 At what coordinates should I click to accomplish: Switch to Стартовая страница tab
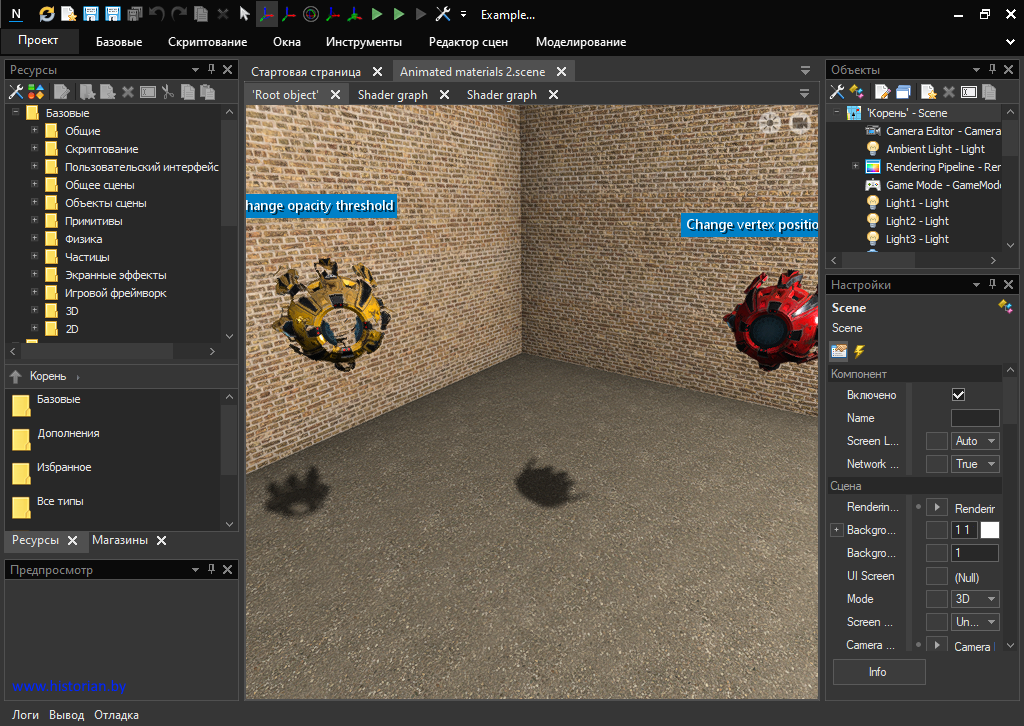click(x=306, y=72)
